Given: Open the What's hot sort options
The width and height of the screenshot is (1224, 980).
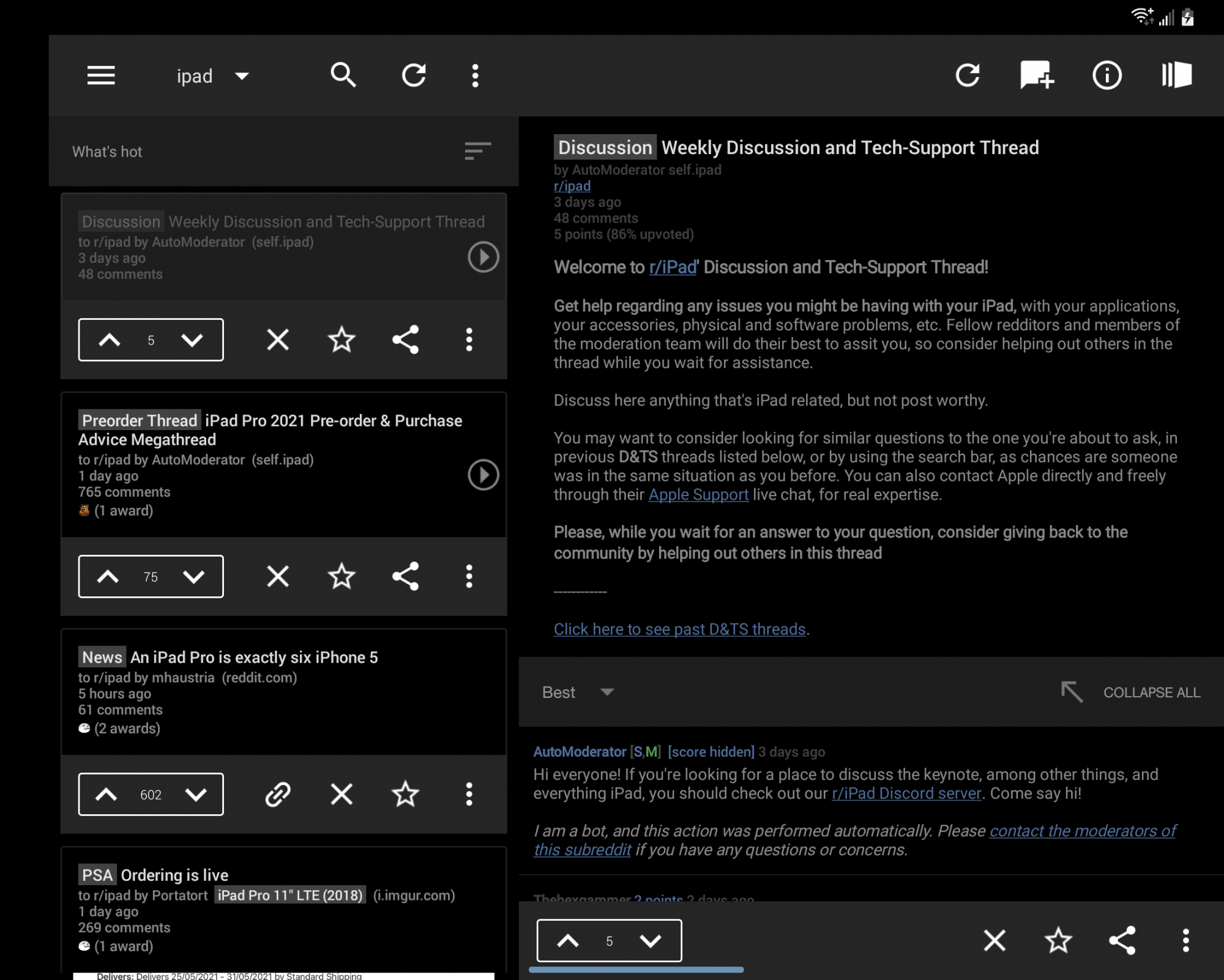Looking at the screenshot, I should 477,151.
